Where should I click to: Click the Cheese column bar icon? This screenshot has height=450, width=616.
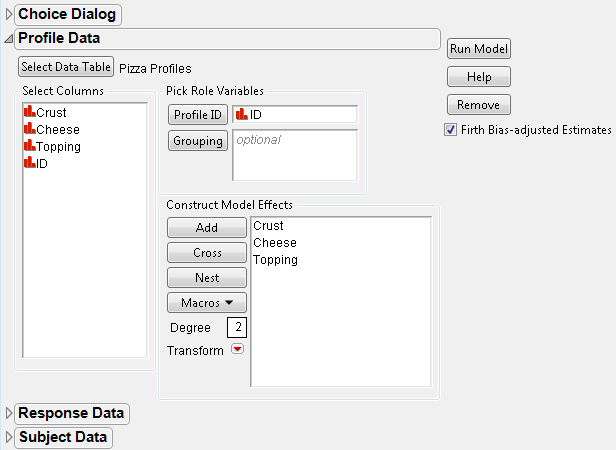(29, 130)
